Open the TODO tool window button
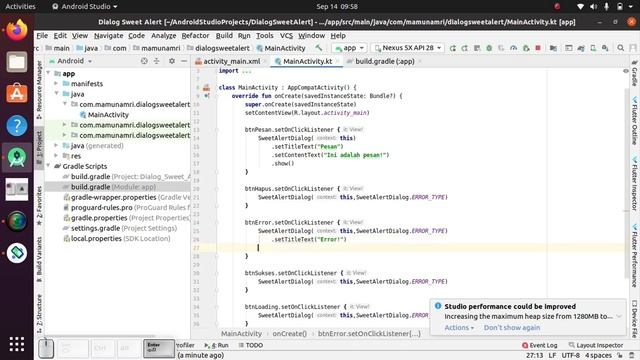Screen dimensions: 640x360 coord(251,345)
